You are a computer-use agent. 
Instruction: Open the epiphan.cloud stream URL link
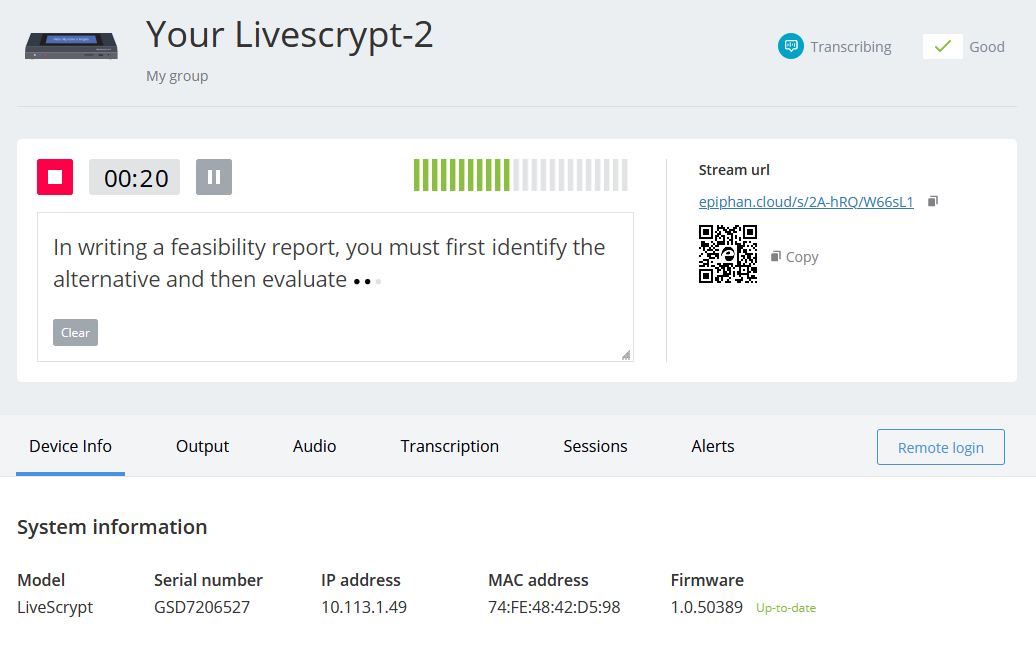click(806, 201)
